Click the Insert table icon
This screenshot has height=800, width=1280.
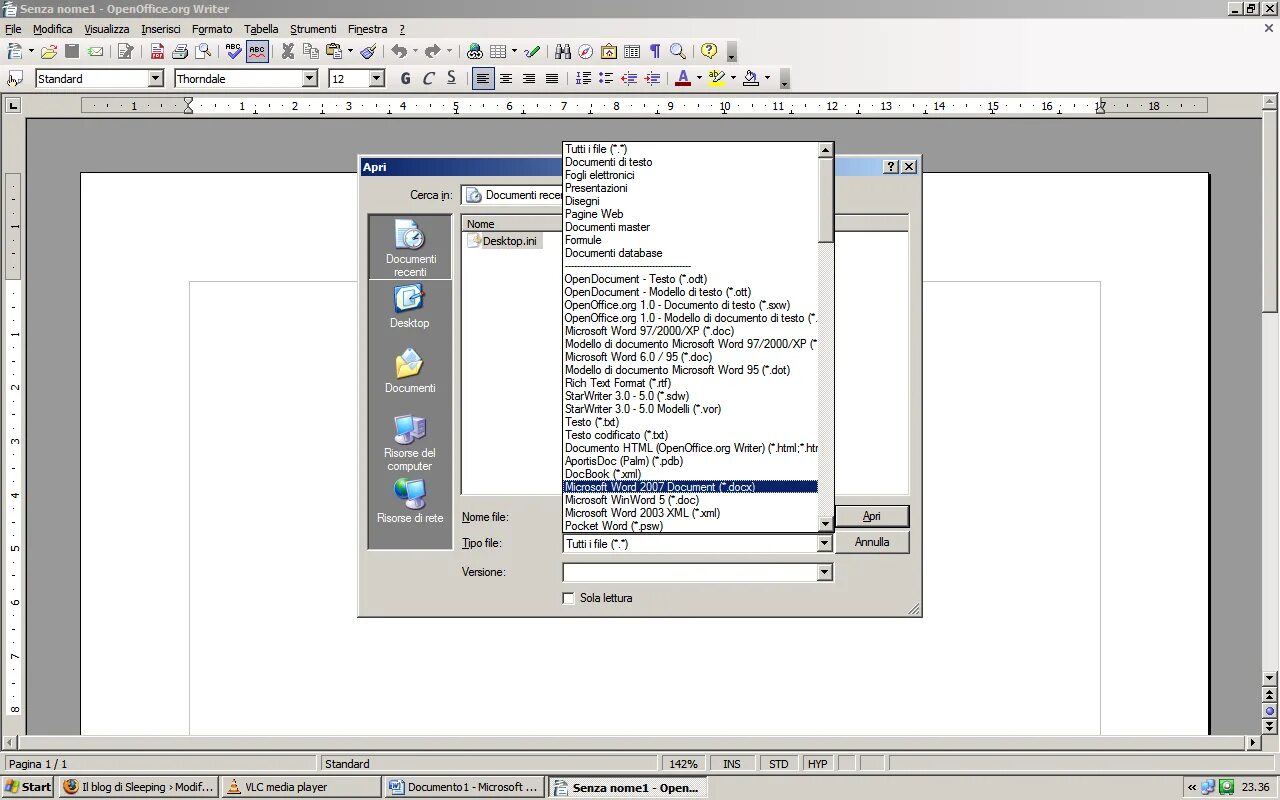click(498, 51)
